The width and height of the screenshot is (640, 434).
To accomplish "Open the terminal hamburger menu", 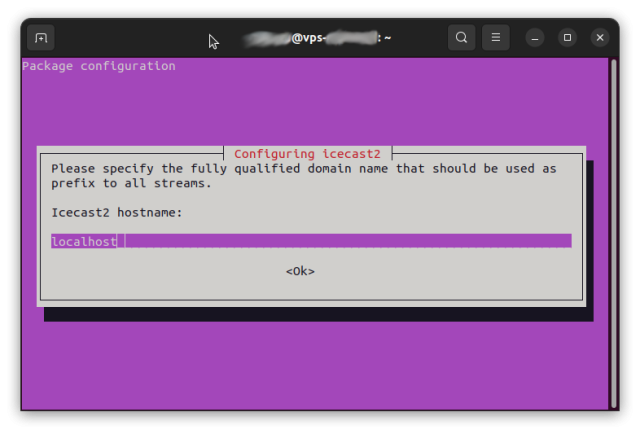I will tap(495, 38).
